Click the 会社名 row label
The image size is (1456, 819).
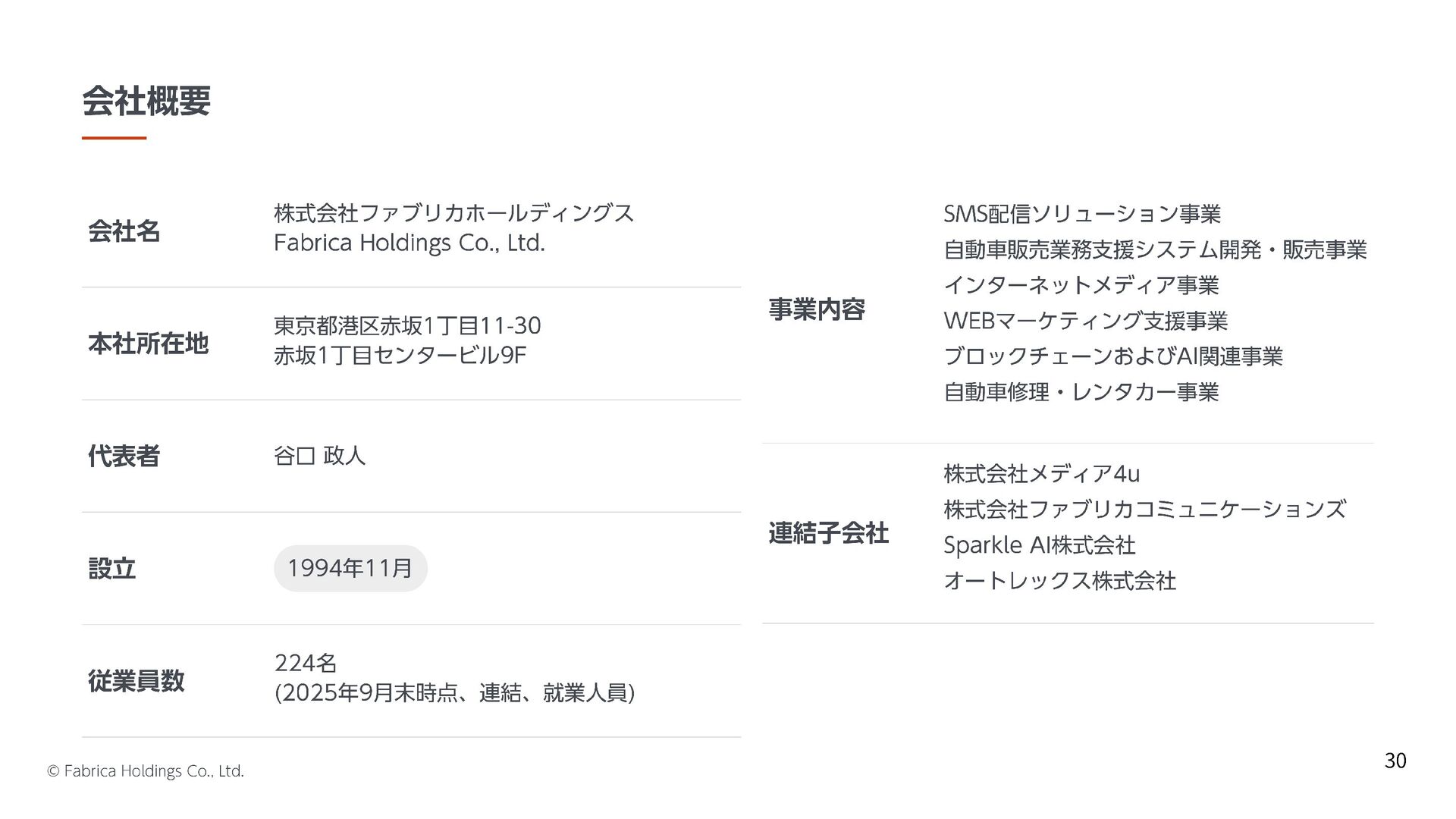124,231
